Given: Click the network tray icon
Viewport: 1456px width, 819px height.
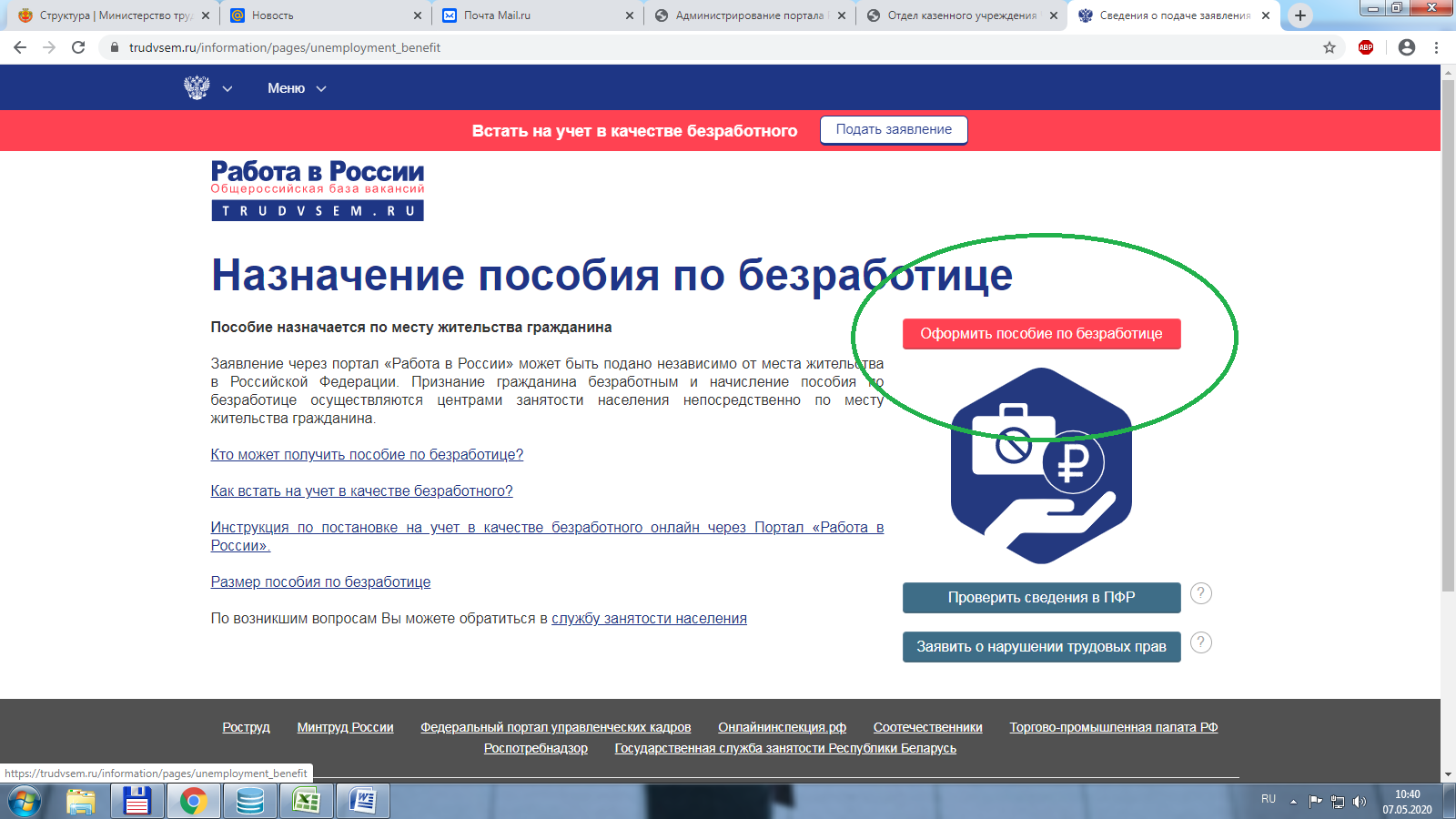Looking at the screenshot, I should point(1338,802).
